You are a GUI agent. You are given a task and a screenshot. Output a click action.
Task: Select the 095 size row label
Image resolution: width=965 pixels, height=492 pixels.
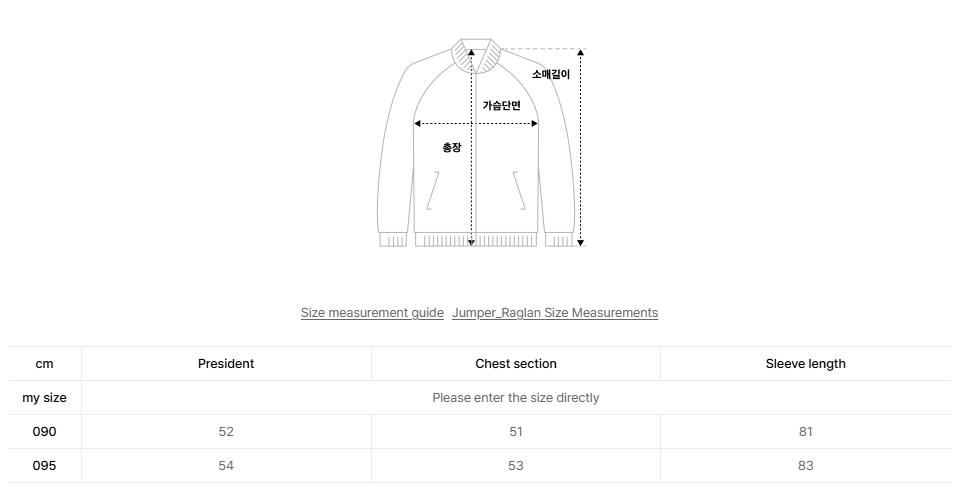(44, 466)
